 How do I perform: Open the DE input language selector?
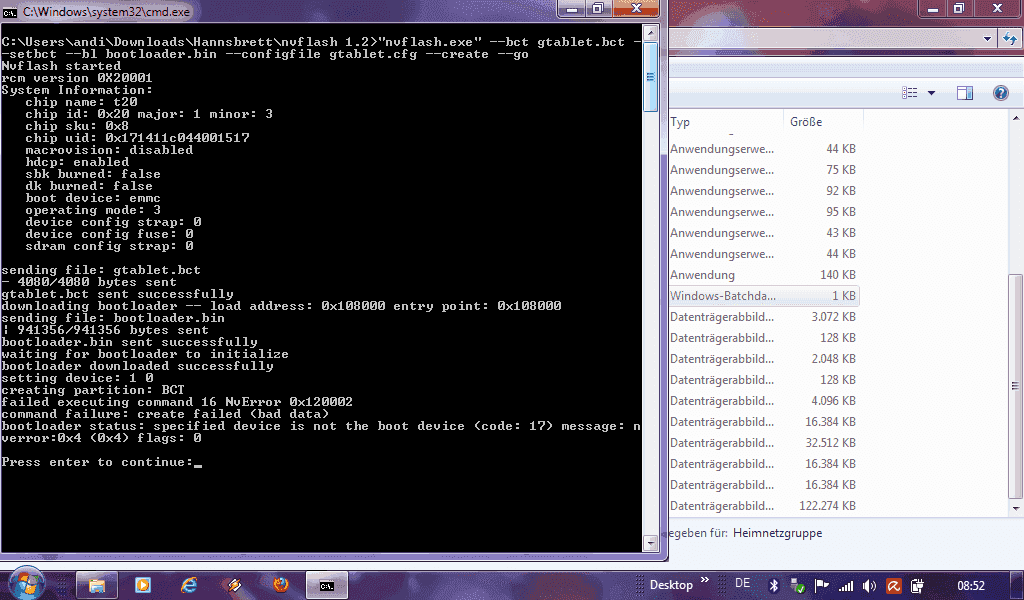tap(743, 584)
